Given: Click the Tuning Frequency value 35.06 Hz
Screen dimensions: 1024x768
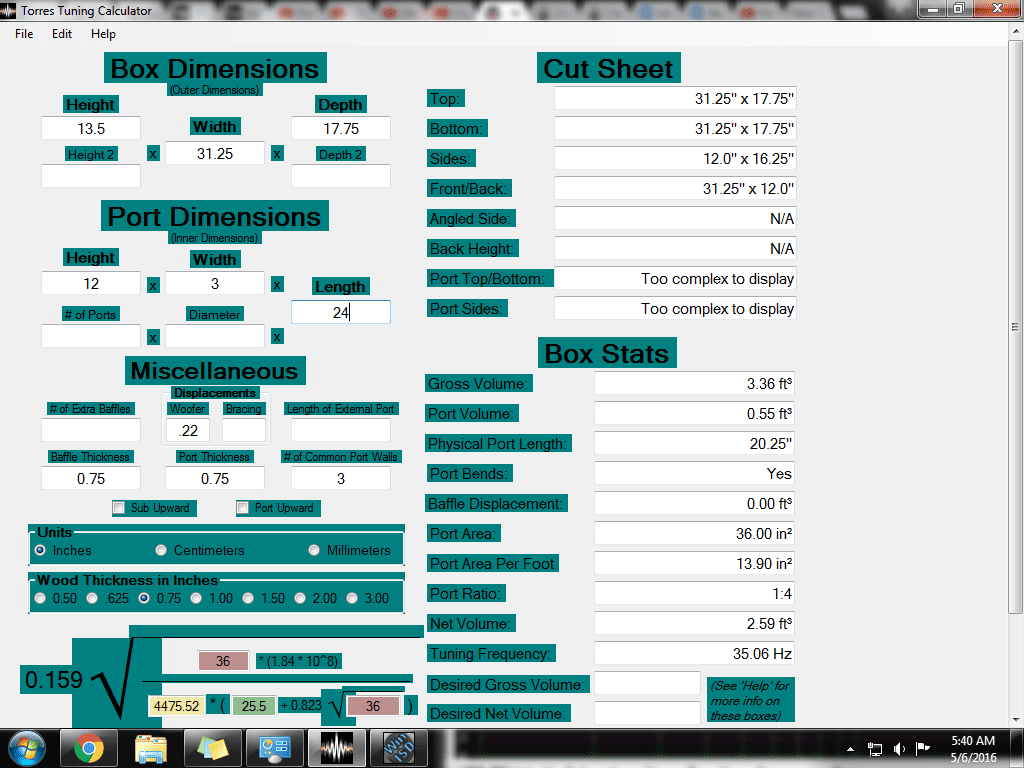Looking at the screenshot, I should pos(694,653).
